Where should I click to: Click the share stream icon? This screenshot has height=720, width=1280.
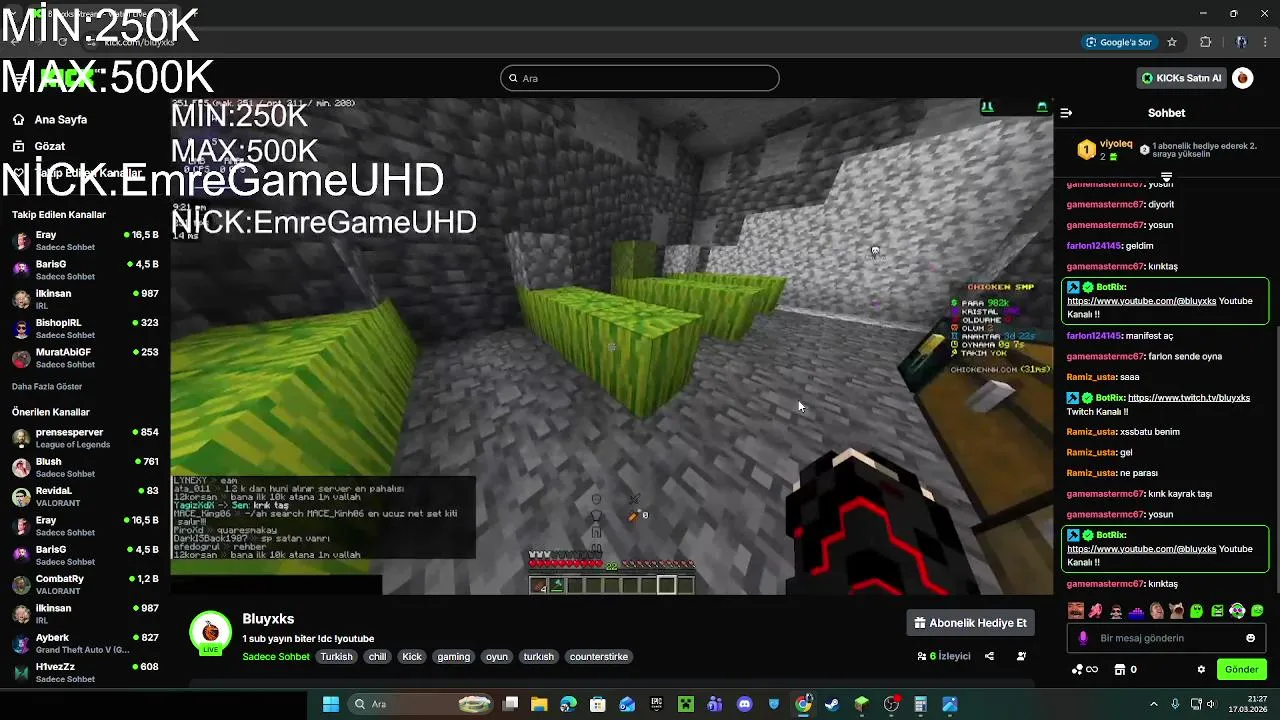pyautogui.click(x=989, y=656)
